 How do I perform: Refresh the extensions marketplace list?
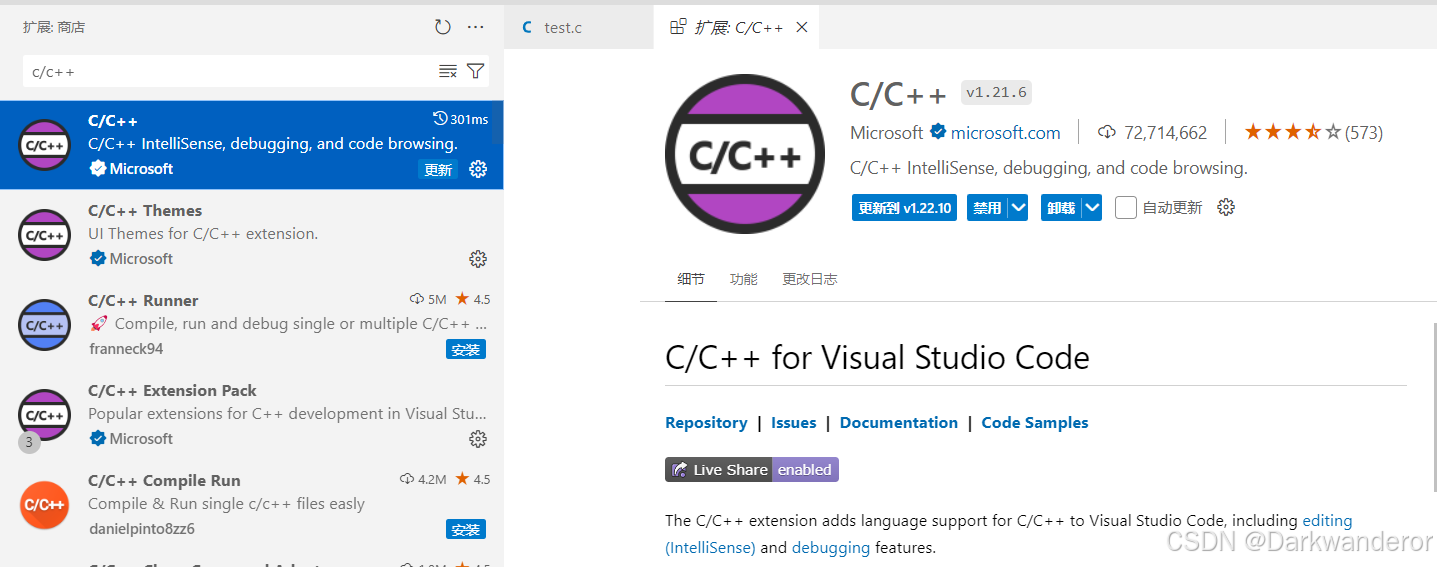click(x=443, y=27)
